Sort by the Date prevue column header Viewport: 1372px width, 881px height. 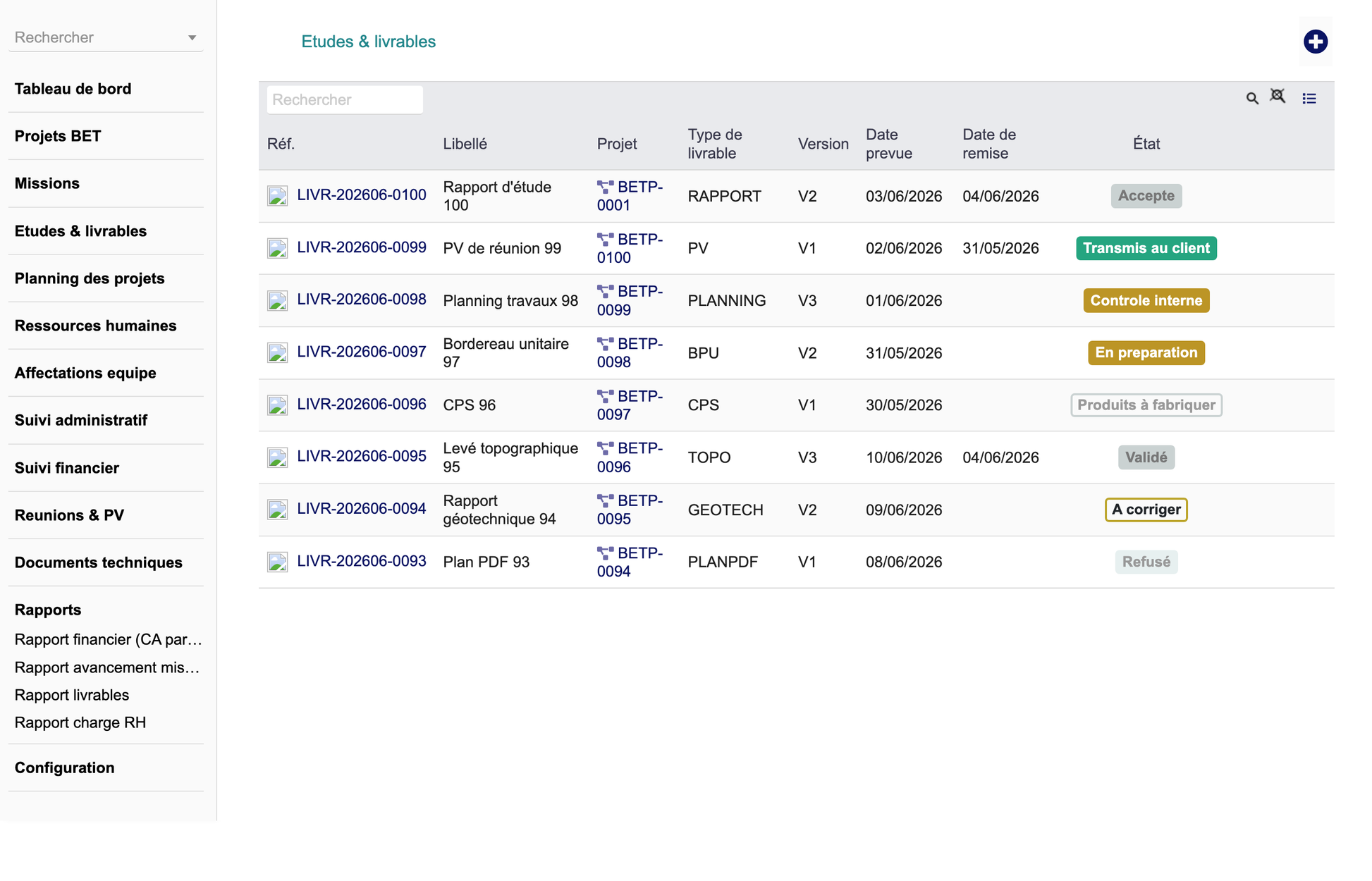(x=888, y=144)
